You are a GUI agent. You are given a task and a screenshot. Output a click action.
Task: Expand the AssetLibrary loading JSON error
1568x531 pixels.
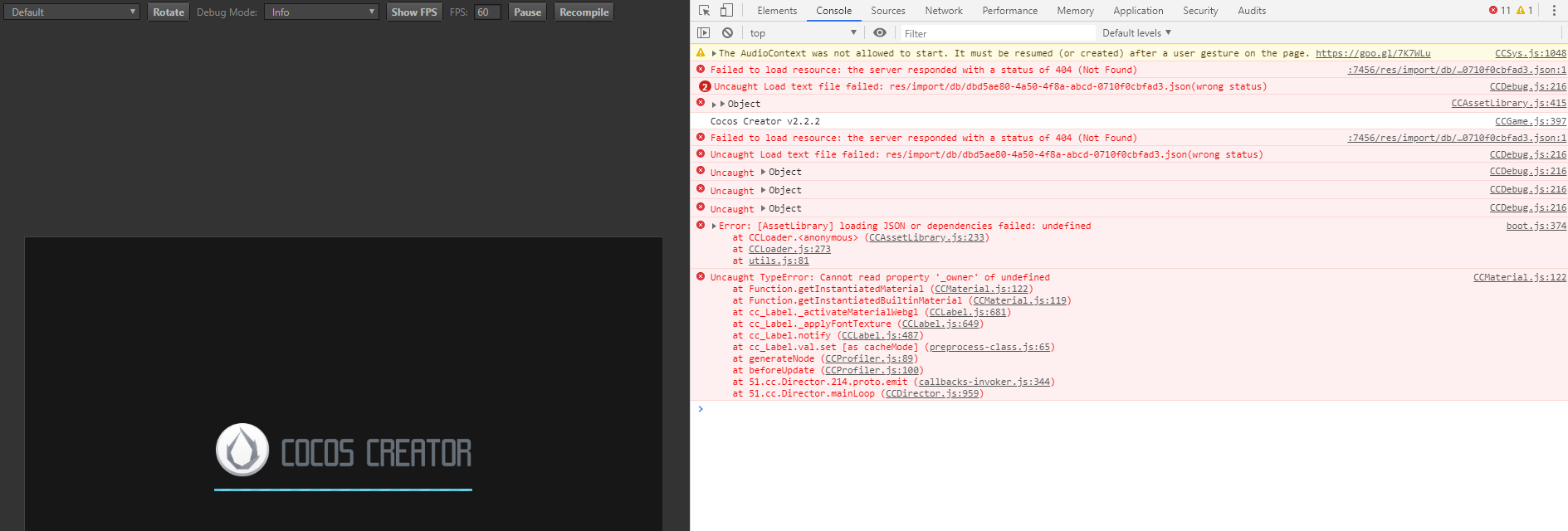click(x=714, y=226)
